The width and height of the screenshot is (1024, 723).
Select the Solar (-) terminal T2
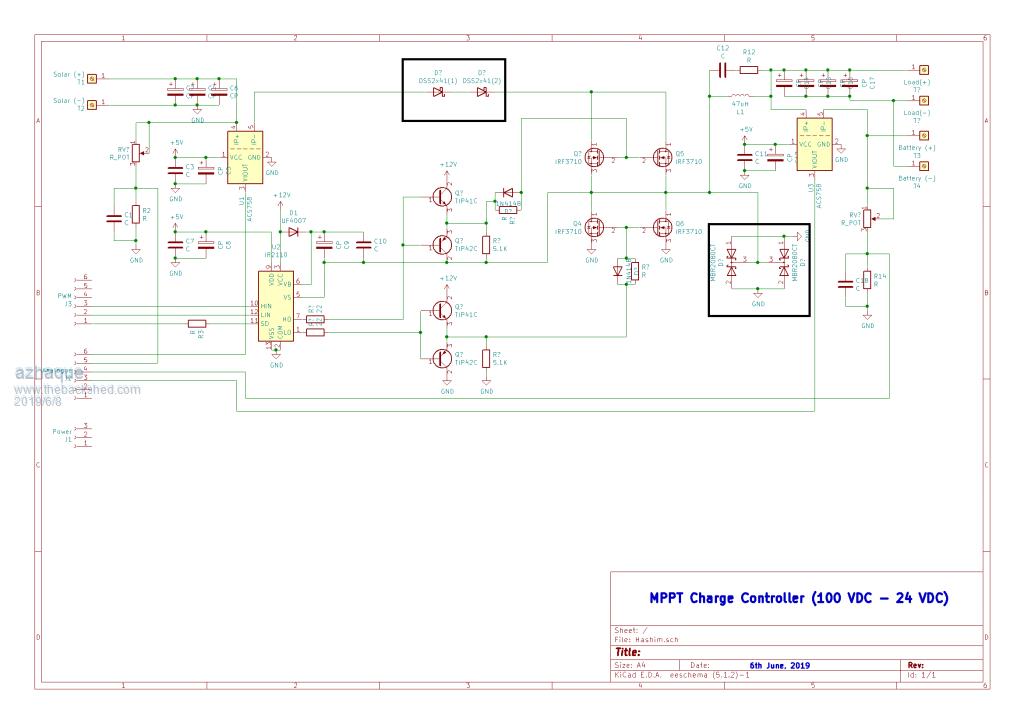[x=93, y=104]
